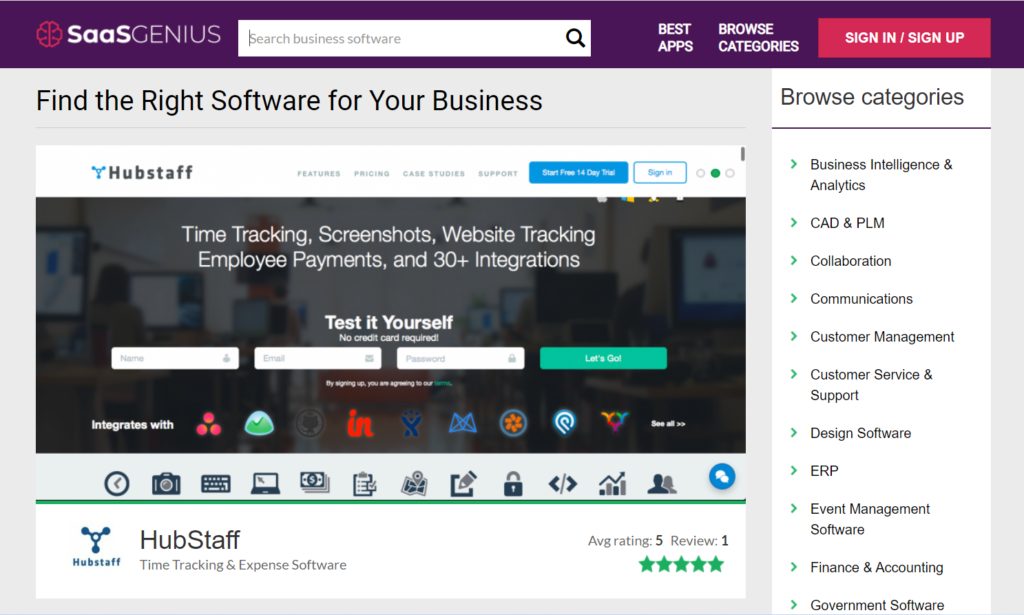Click the blue Jira integration icon
Screen dimensions: 1024x615
pos(411,424)
